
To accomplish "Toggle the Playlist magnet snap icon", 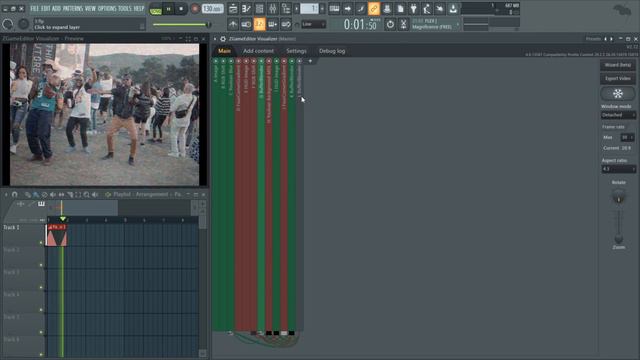I will click(15, 195).
